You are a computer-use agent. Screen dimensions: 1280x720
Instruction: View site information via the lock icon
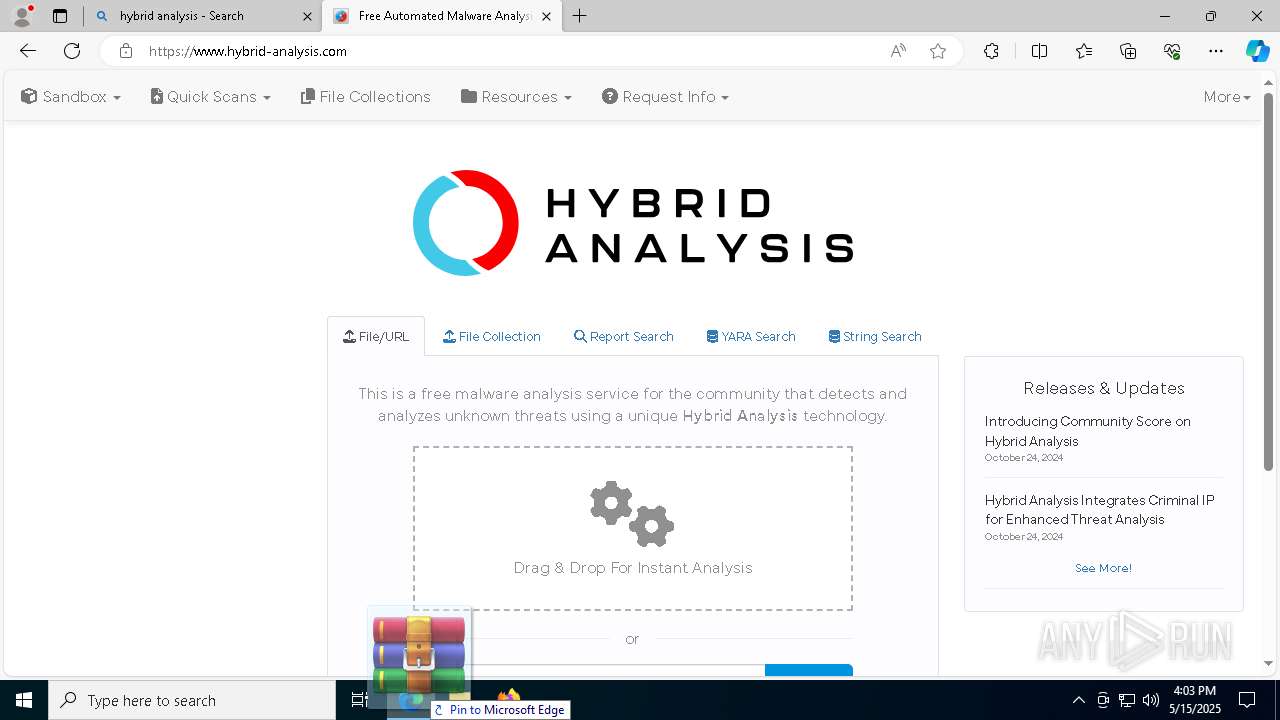(x=125, y=51)
